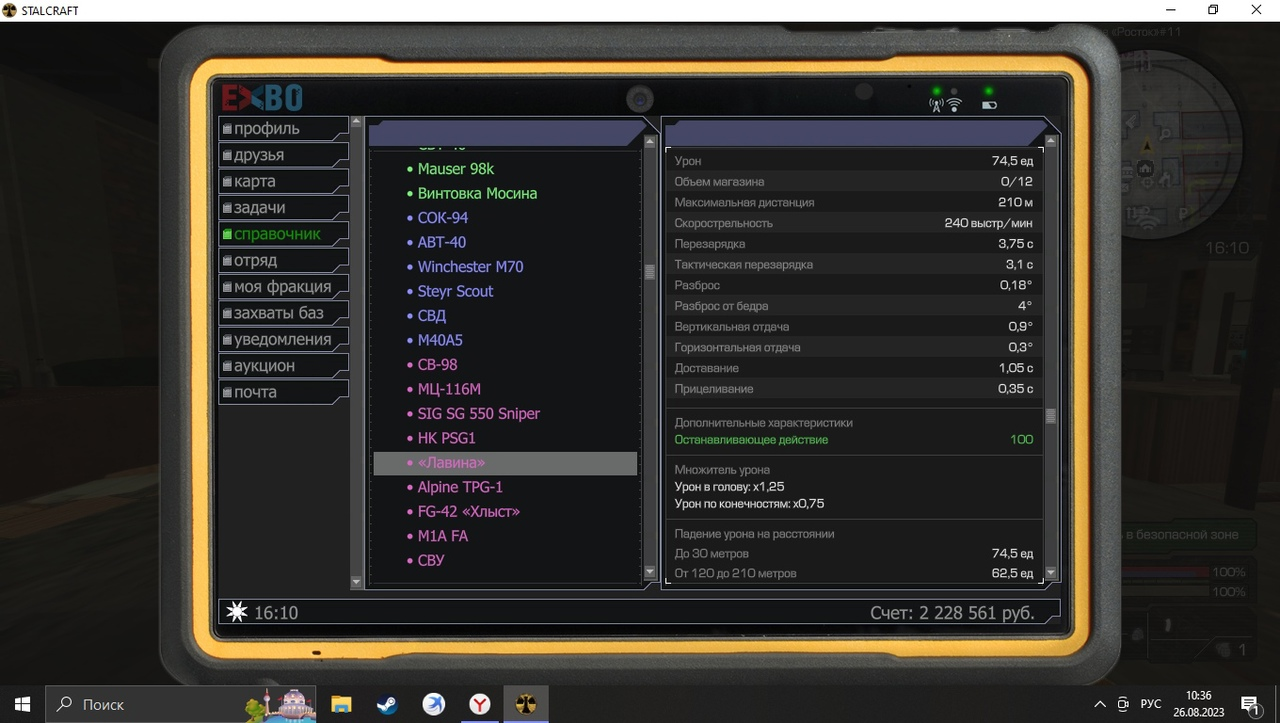Click stats panel scrollbar down arrow
Viewport: 1280px width, 723px height.
coord(1050,573)
